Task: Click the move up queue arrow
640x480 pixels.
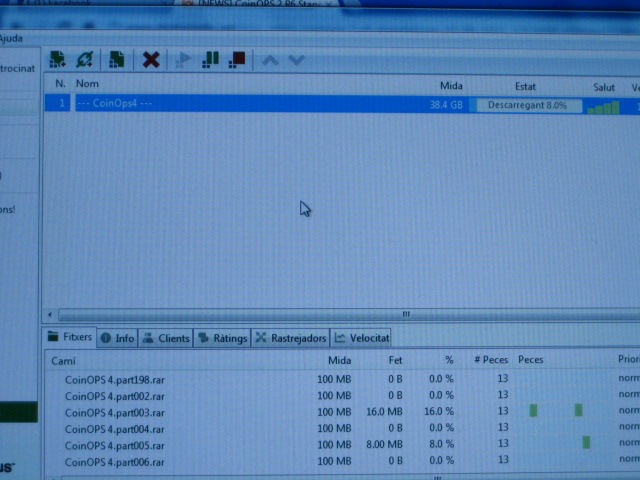Action: click(x=270, y=60)
